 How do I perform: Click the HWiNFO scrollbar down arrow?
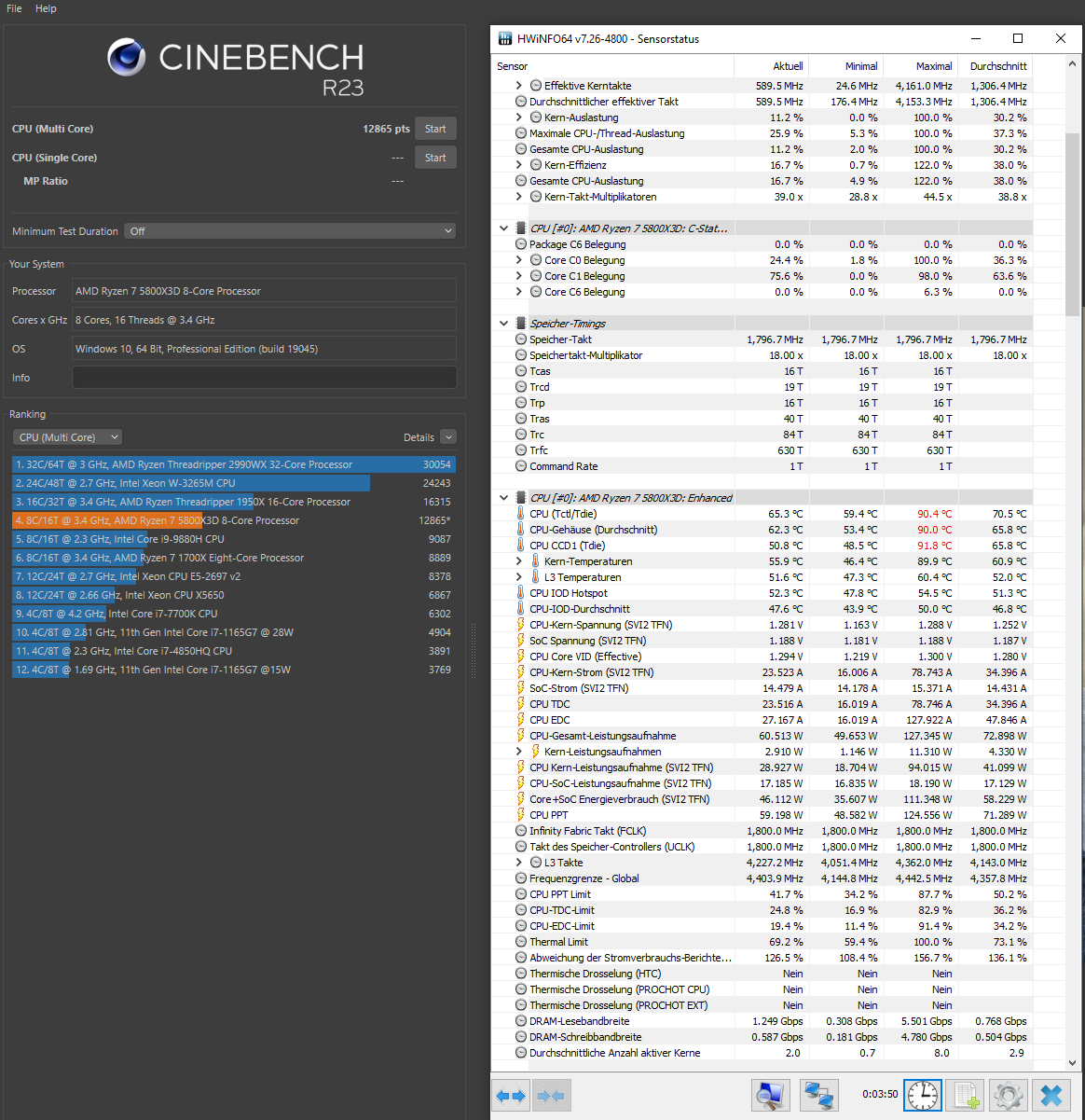[1072, 1062]
